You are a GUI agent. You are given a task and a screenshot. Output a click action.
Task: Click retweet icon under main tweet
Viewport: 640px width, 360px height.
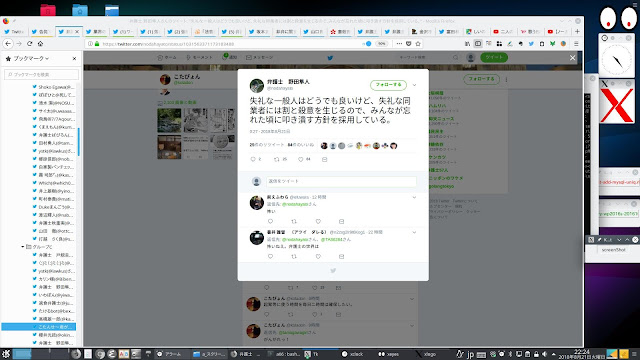[x=277, y=159]
